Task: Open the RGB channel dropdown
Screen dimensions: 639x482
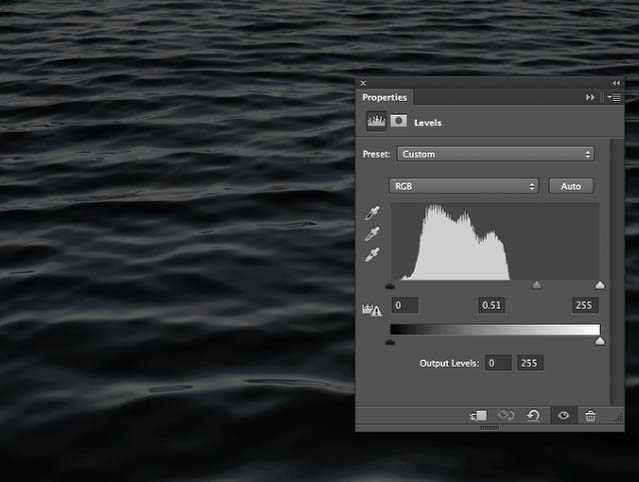Action: [x=464, y=186]
